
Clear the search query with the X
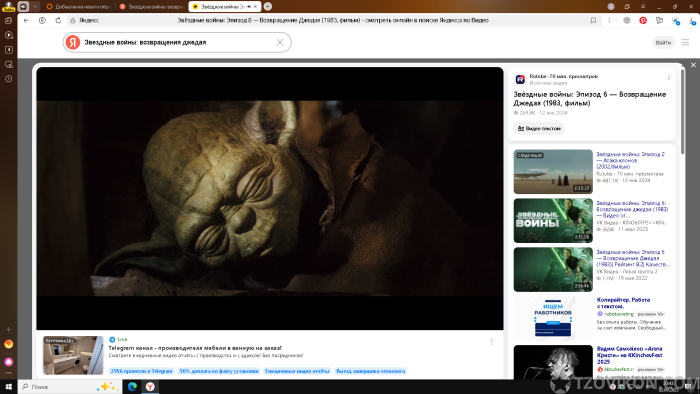pyautogui.click(x=280, y=42)
